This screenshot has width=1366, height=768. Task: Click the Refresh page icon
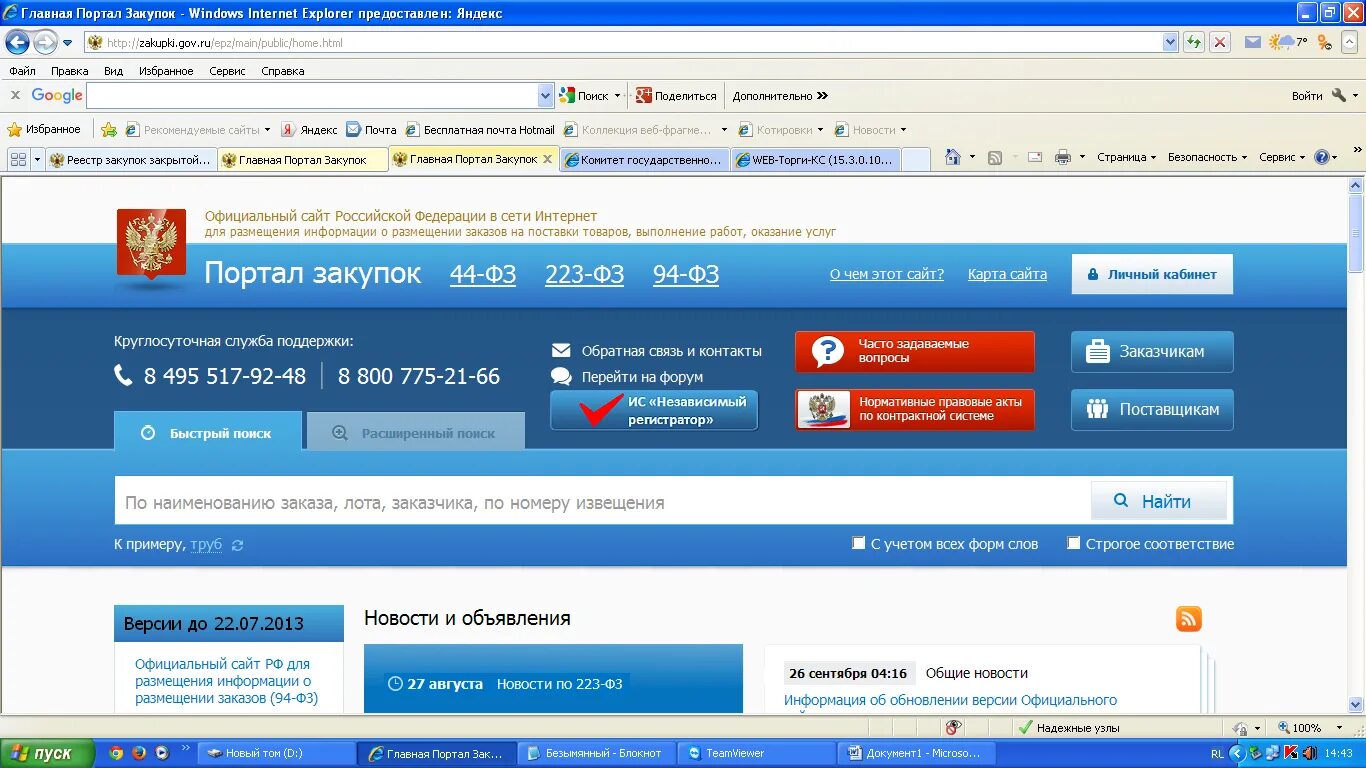(1193, 42)
